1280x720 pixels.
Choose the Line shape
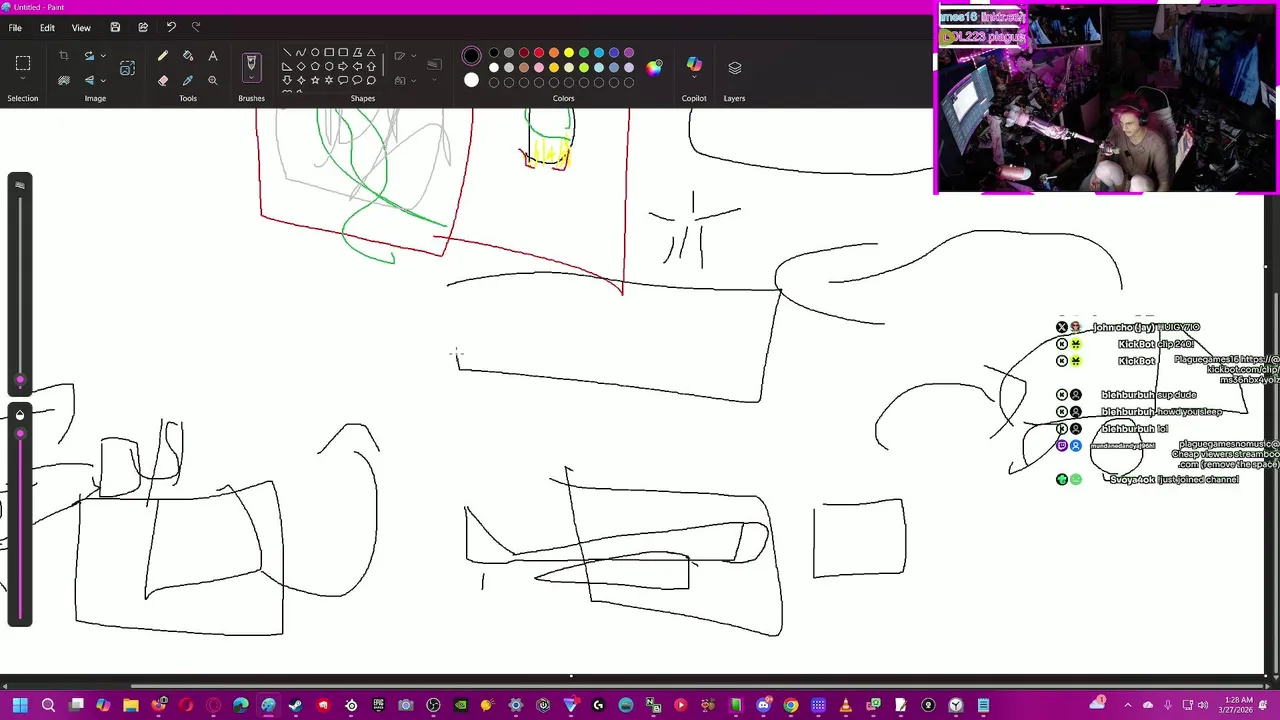coord(287,52)
